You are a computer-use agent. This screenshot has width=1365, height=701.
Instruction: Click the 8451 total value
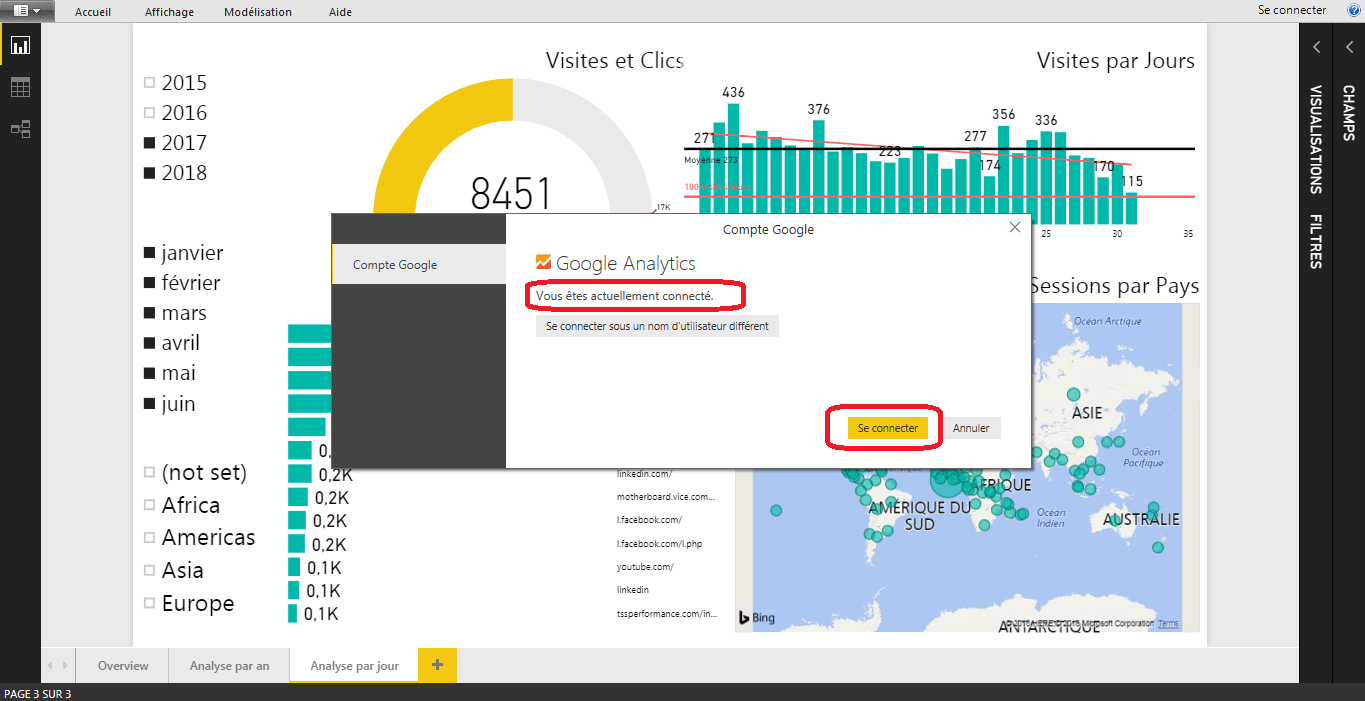click(511, 194)
